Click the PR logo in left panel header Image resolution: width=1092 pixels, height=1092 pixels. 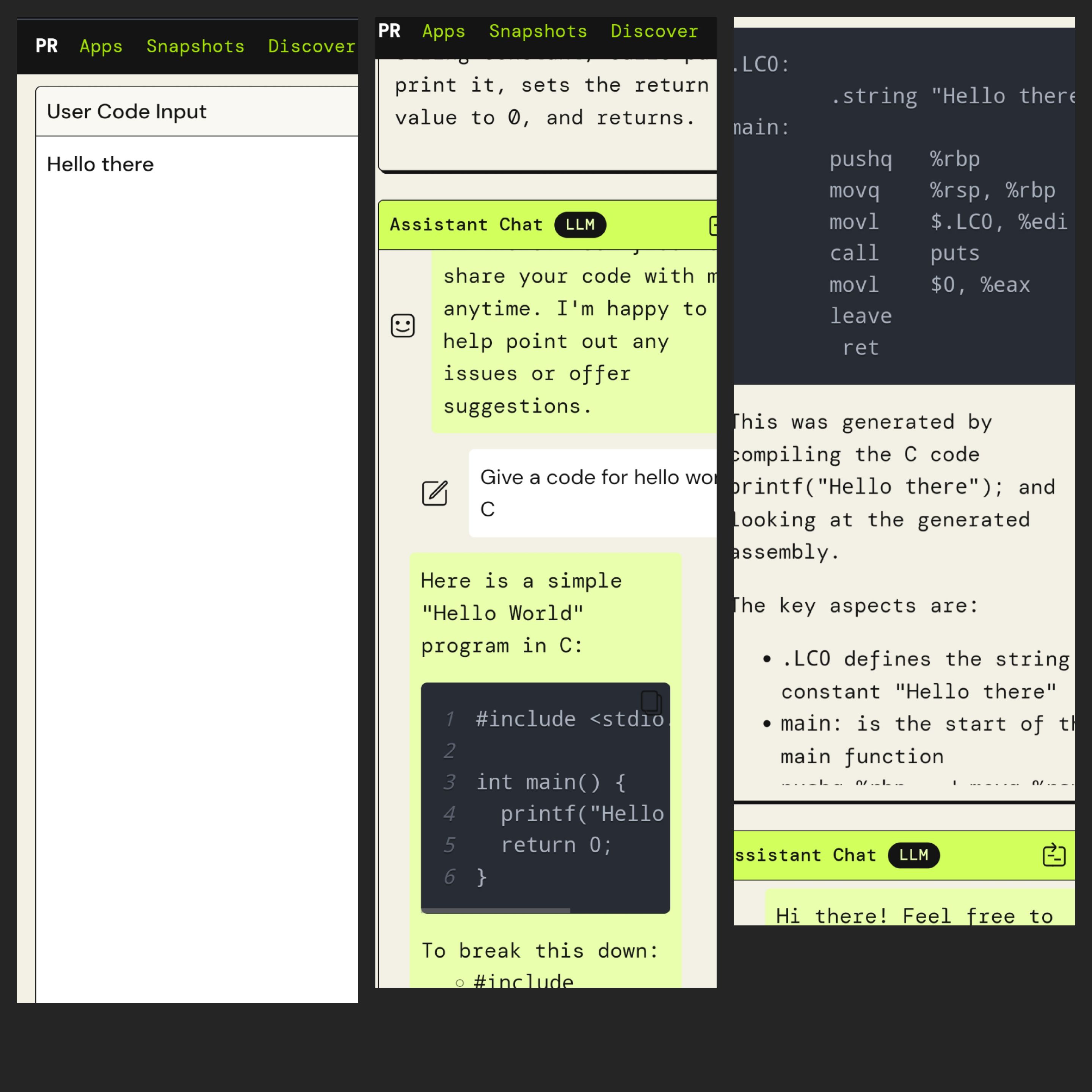click(46, 46)
